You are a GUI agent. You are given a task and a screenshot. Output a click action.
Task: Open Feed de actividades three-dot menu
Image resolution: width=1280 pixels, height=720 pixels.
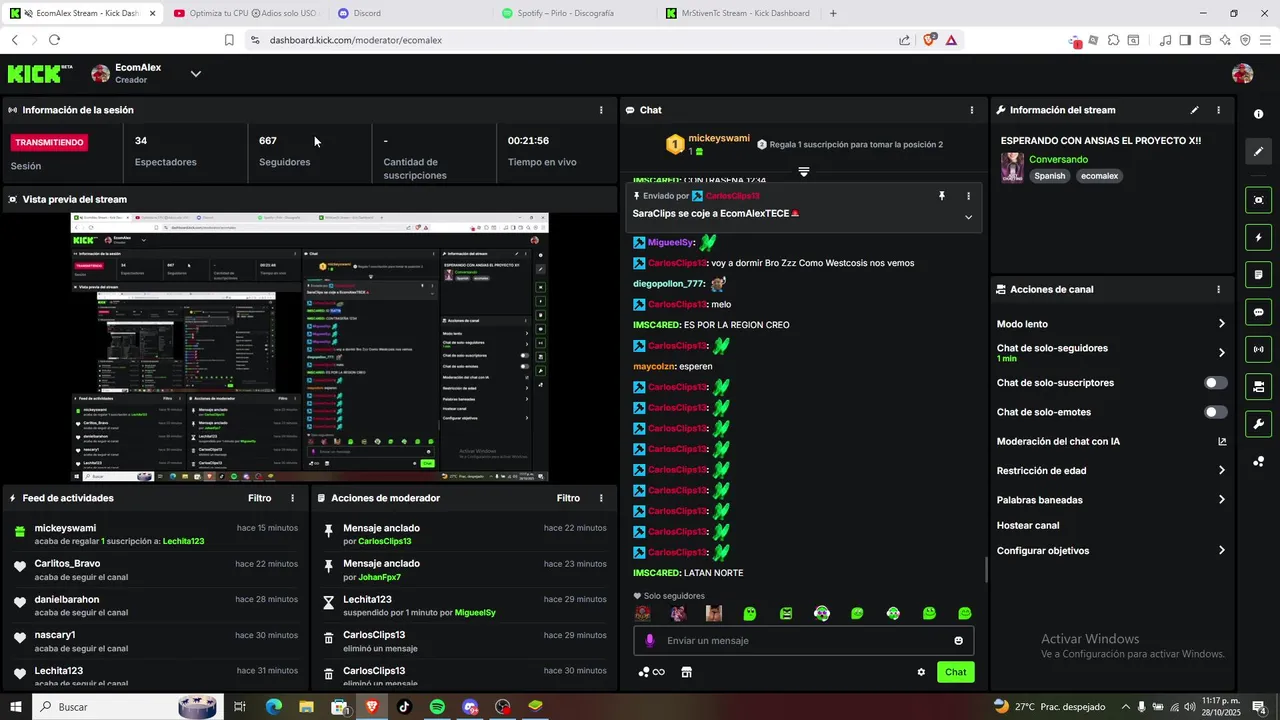coord(293,498)
